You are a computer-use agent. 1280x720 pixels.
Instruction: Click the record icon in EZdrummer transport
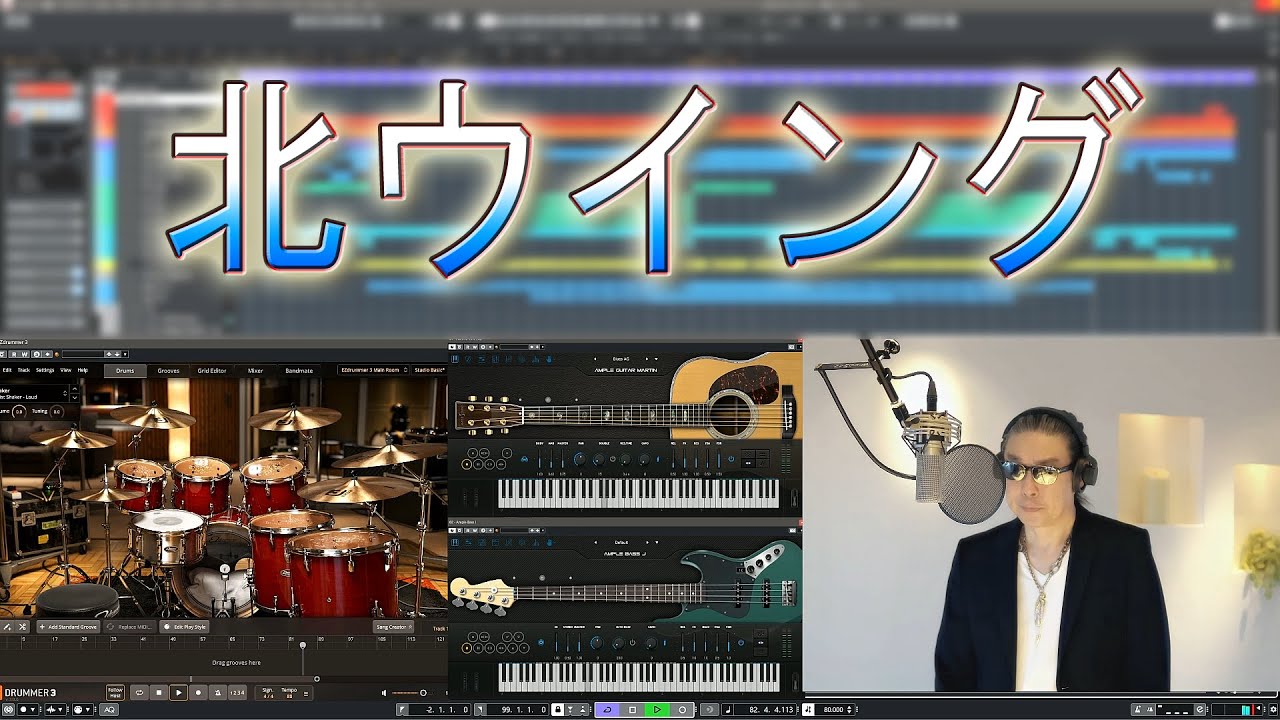[x=199, y=693]
